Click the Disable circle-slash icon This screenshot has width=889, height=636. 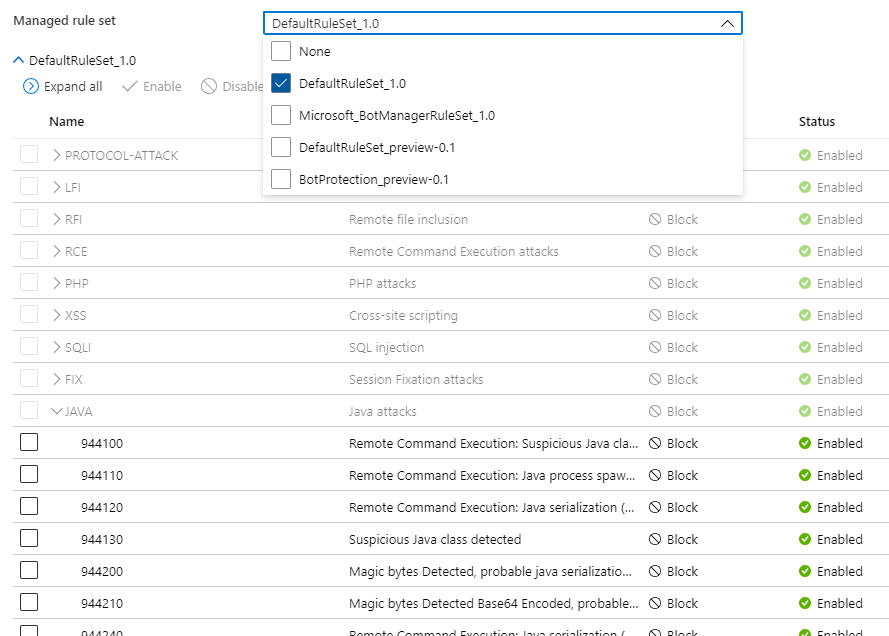click(x=209, y=86)
